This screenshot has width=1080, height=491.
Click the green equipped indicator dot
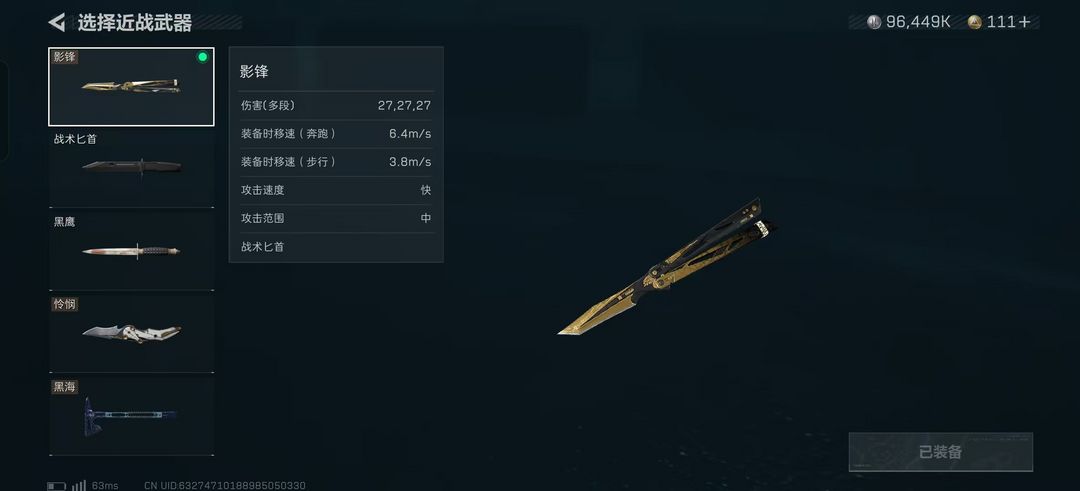click(x=202, y=57)
